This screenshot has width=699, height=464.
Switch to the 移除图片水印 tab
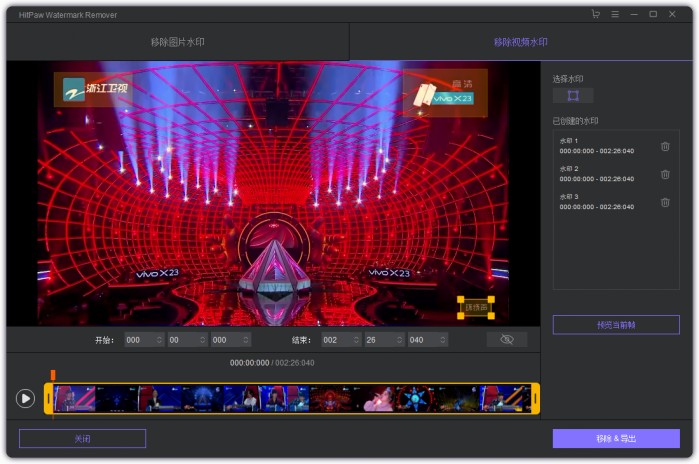click(x=177, y=42)
